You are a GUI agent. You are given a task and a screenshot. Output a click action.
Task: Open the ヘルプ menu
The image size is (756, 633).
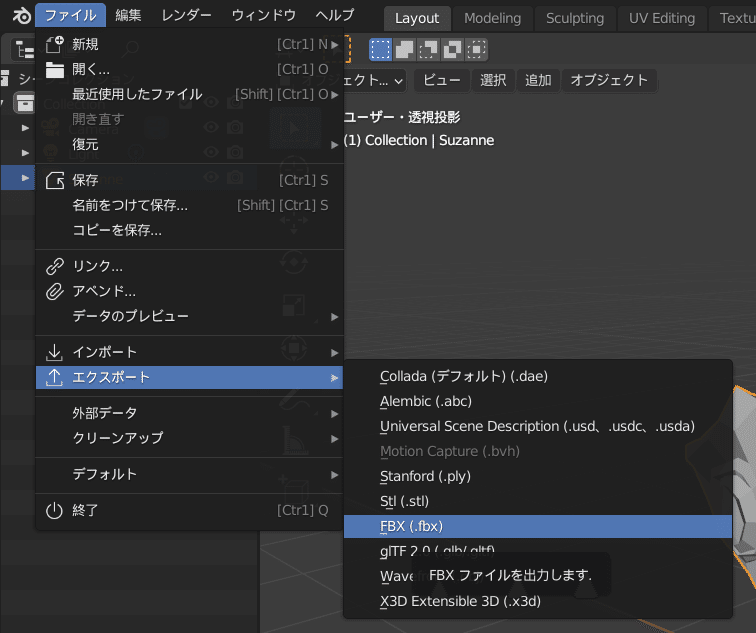pos(335,15)
